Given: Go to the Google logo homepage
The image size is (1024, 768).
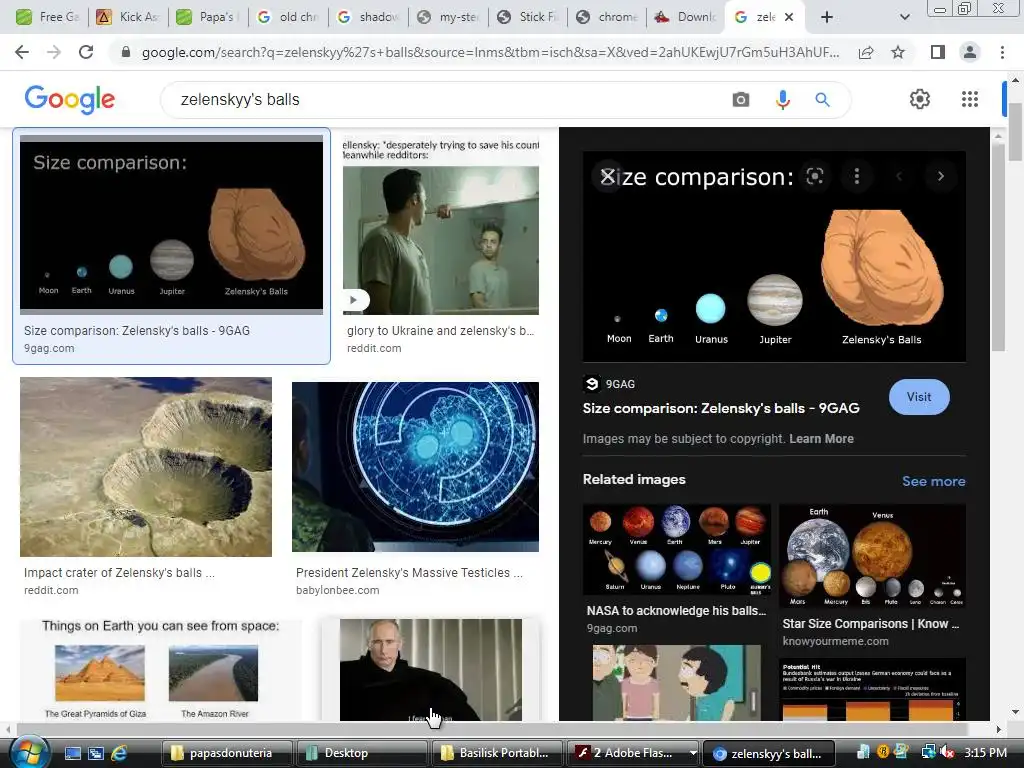Looking at the screenshot, I should (x=70, y=99).
